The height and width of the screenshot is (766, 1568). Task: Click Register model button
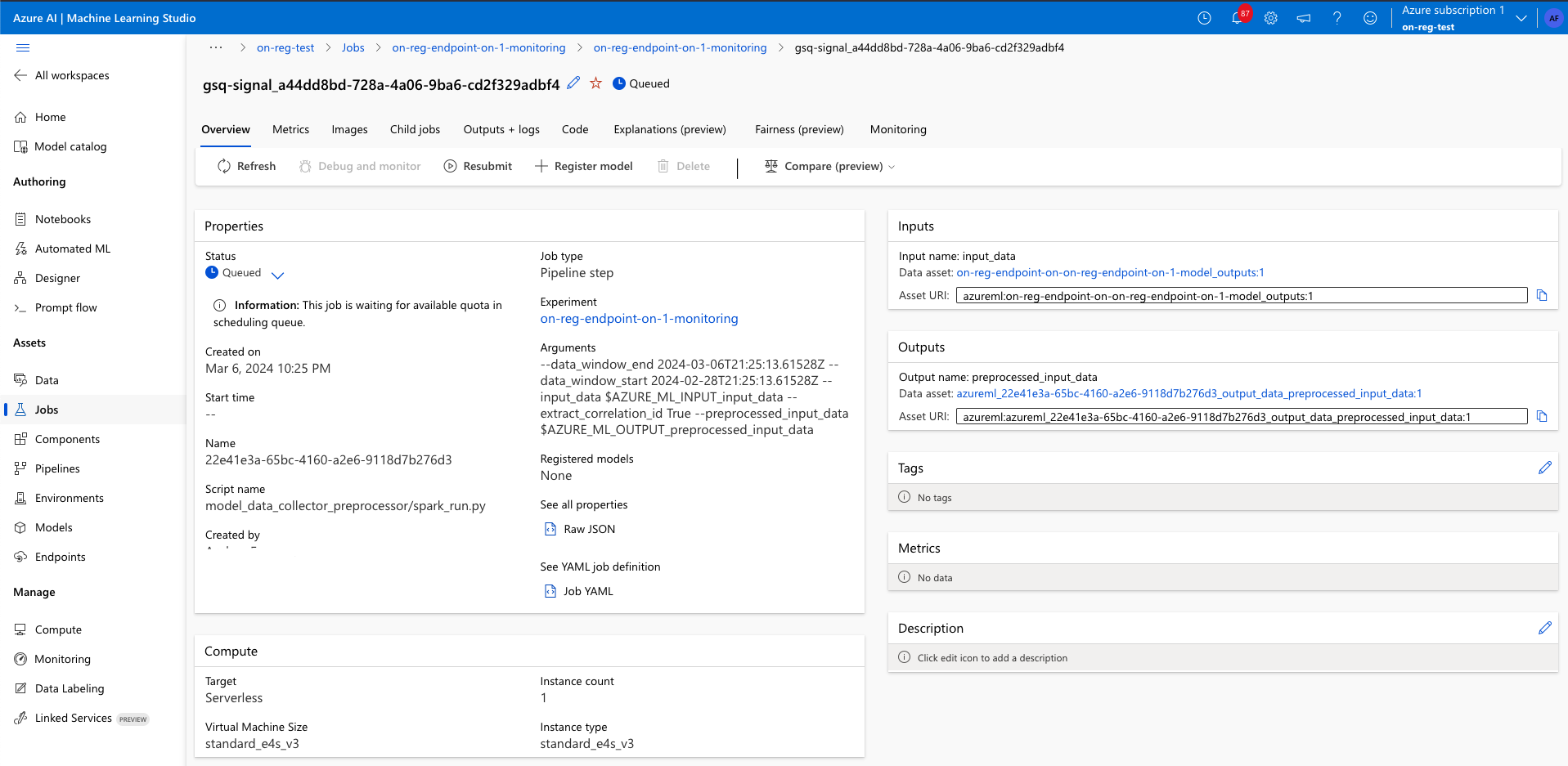point(584,166)
